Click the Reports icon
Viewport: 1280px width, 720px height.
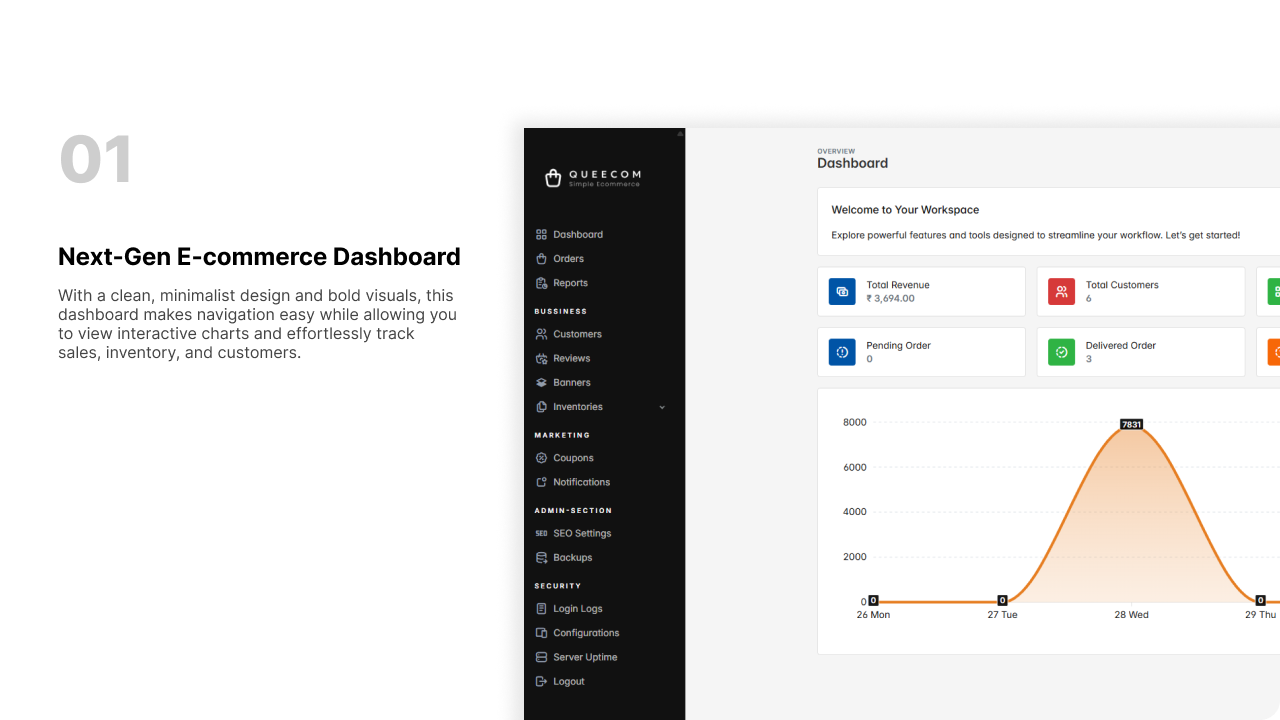click(541, 283)
